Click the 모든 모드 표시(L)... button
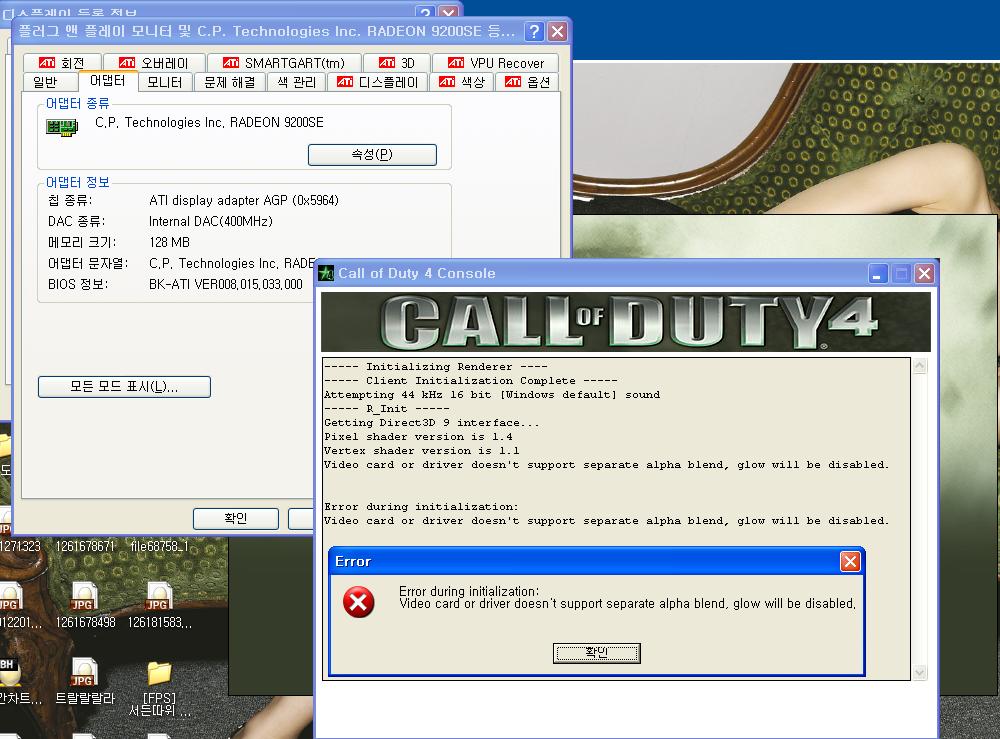This screenshot has width=1000, height=739. coord(124,387)
